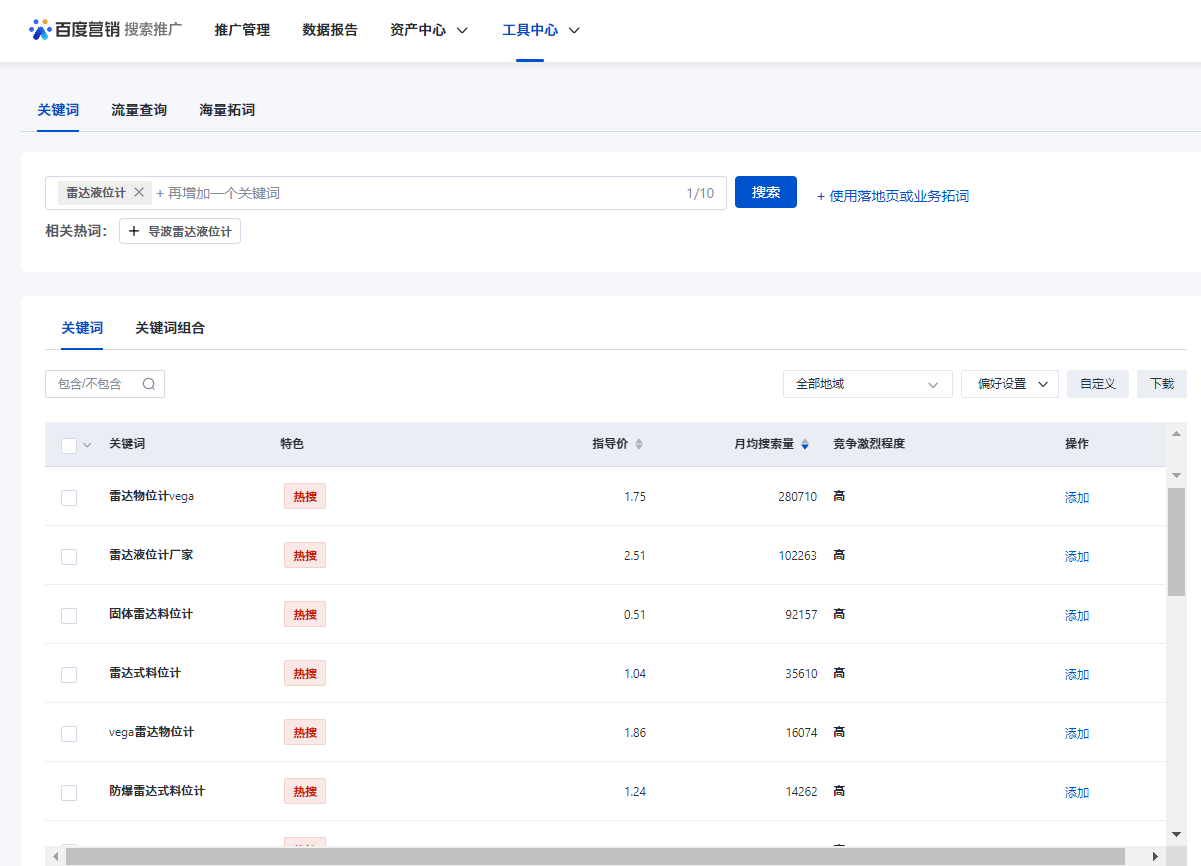The width and height of the screenshot is (1201, 866).
Task: Remove the 雷达液位计 keyword tag
Action: point(139,192)
